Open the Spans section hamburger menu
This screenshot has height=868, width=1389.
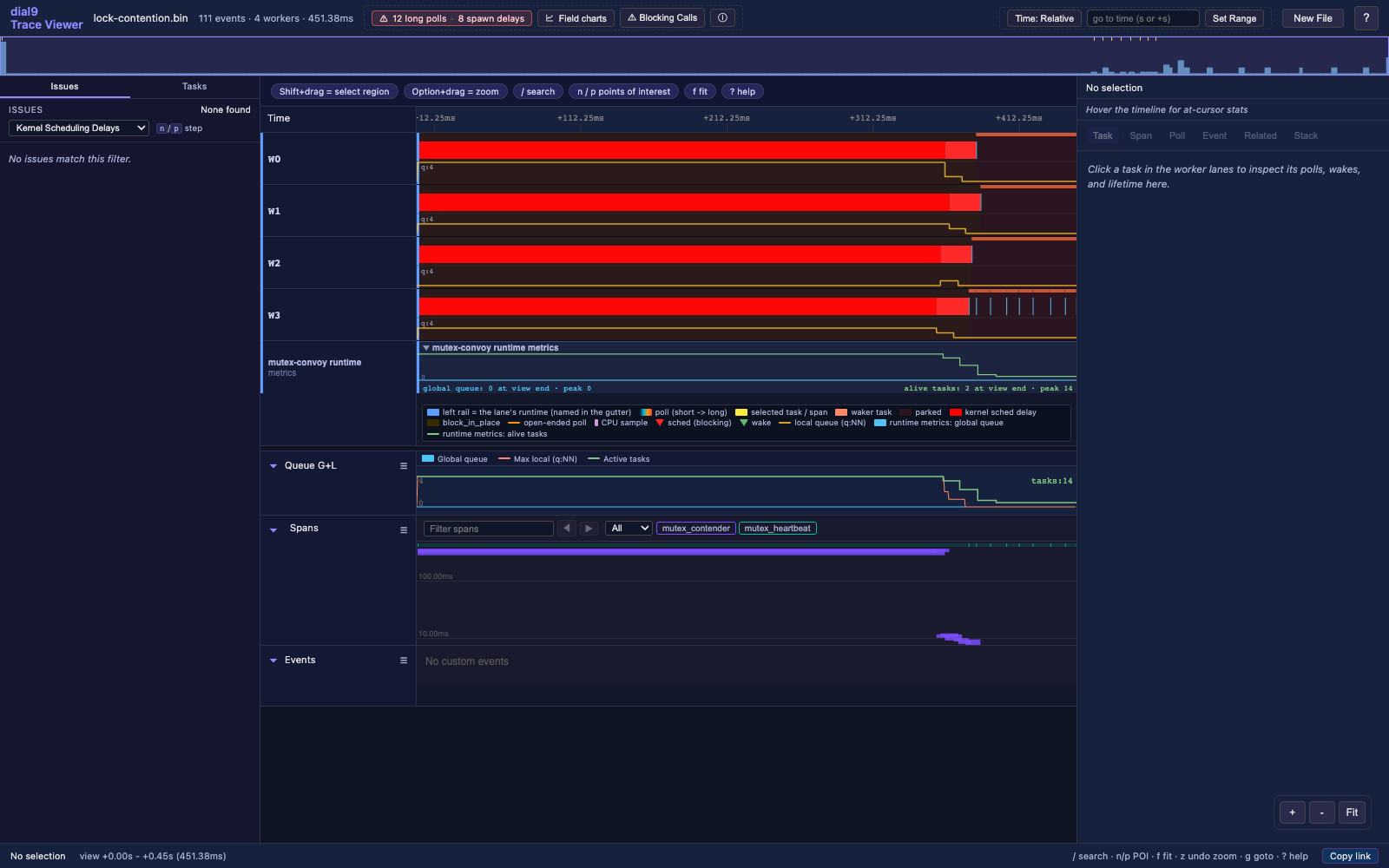tap(404, 530)
